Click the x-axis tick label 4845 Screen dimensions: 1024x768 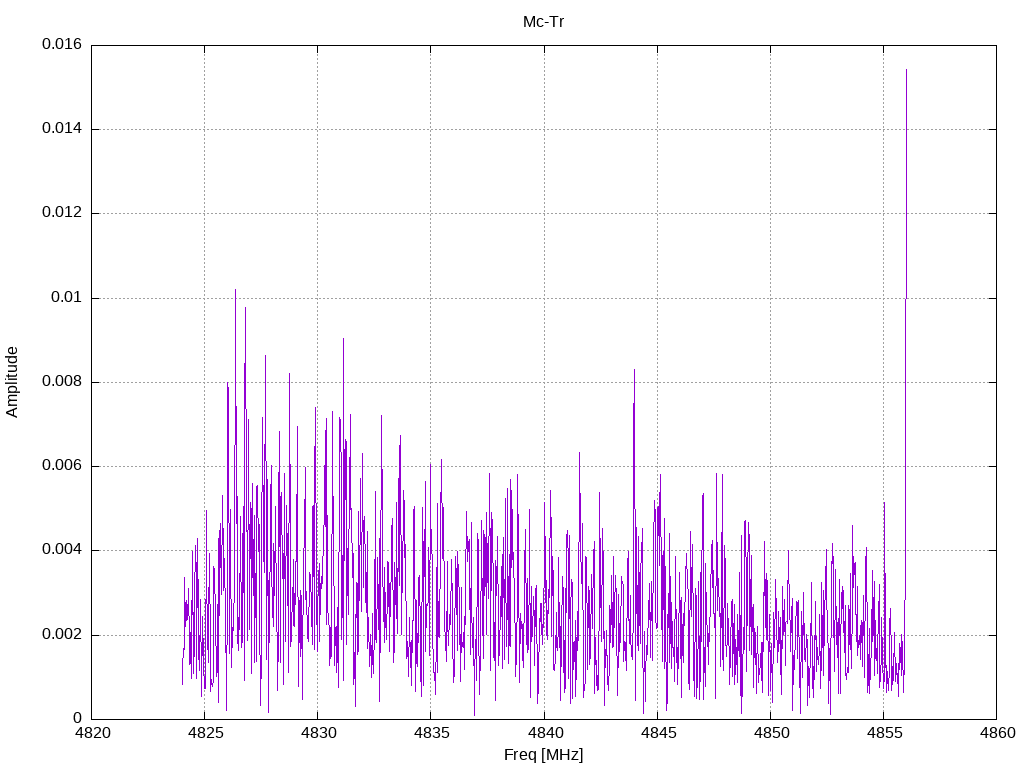[658, 733]
